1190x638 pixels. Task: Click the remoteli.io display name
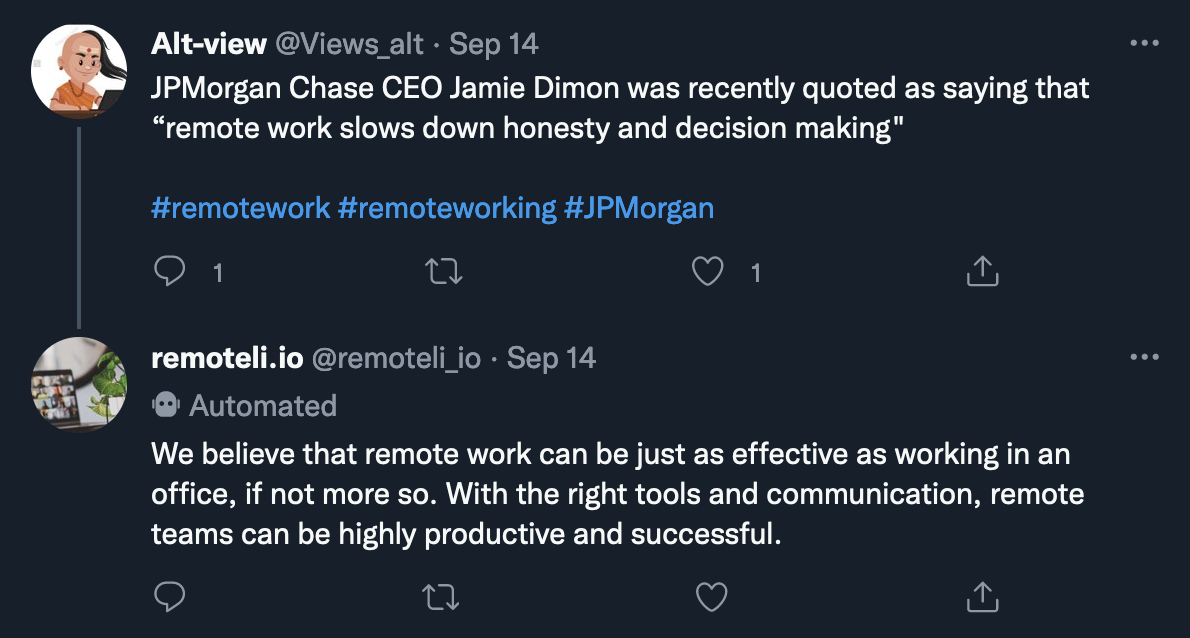tap(227, 358)
